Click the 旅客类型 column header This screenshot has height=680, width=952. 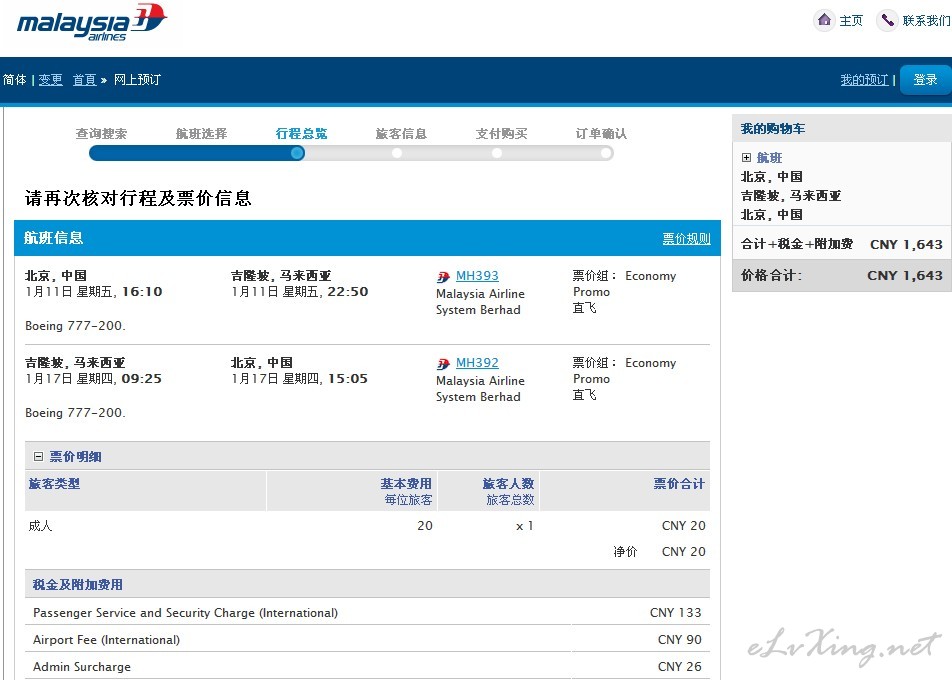click(54, 484)
